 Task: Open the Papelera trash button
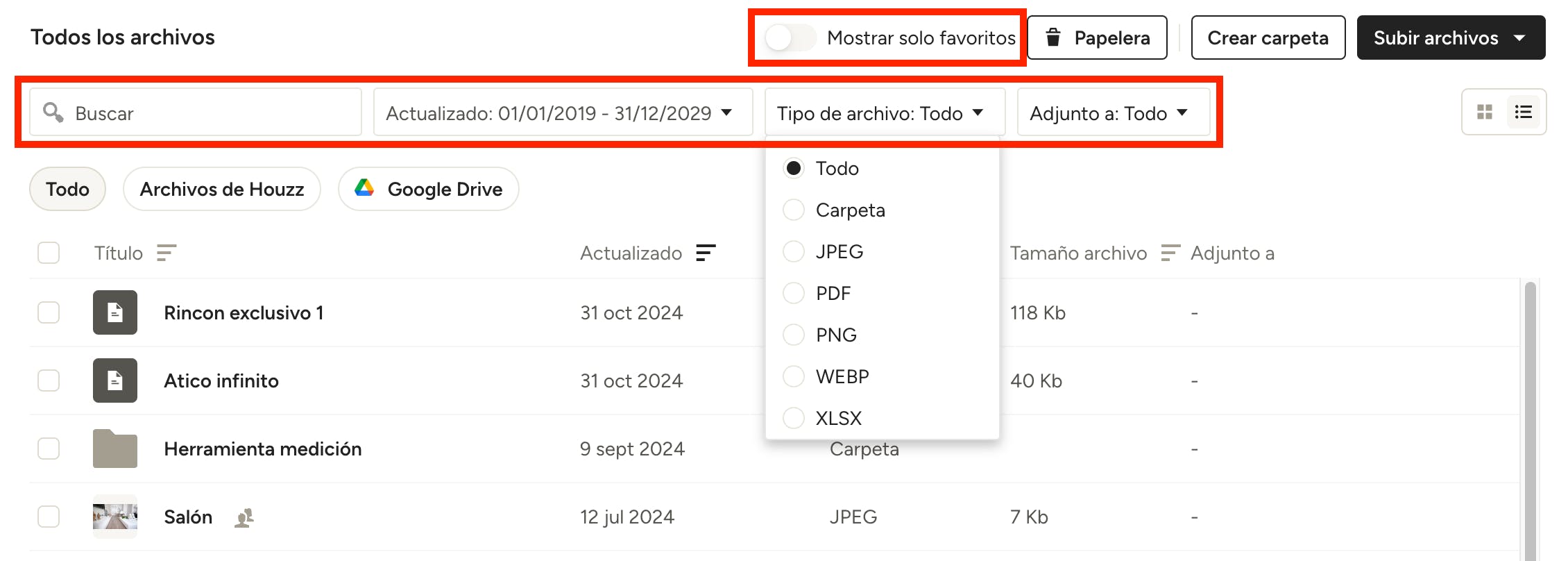pyautogui.click(x=1097, y=37)
